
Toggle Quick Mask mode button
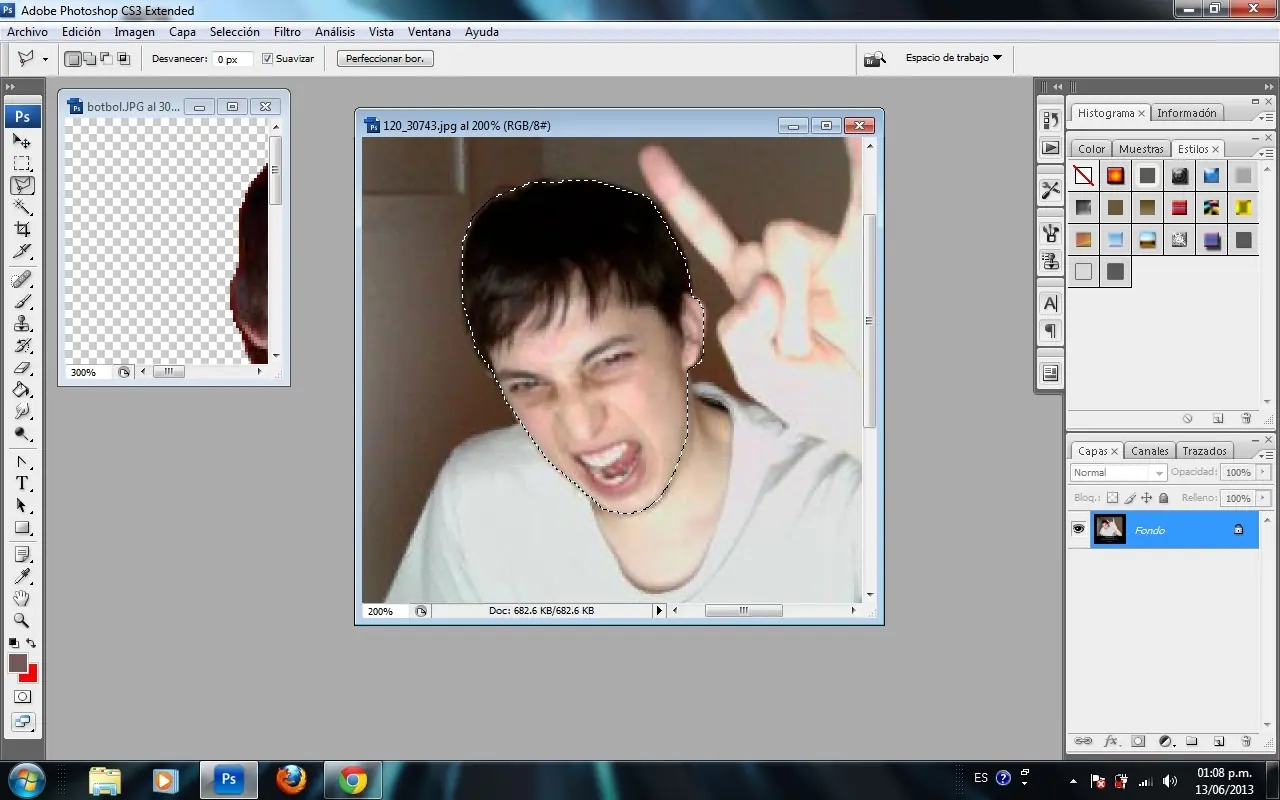(x=22, y=697)
